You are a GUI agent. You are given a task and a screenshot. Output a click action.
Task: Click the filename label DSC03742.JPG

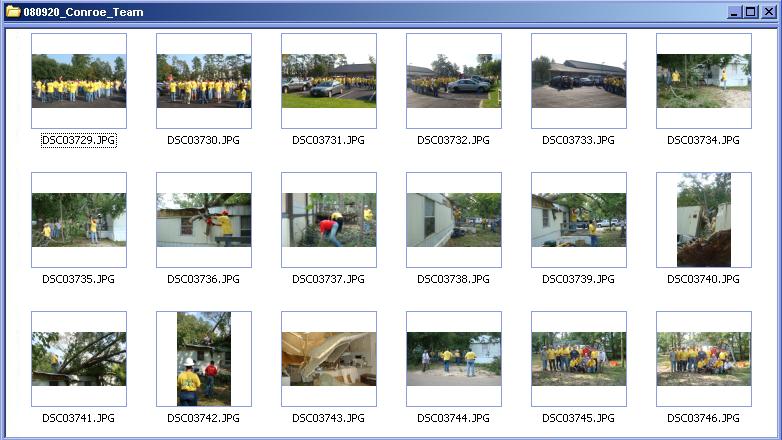[203, 418]
